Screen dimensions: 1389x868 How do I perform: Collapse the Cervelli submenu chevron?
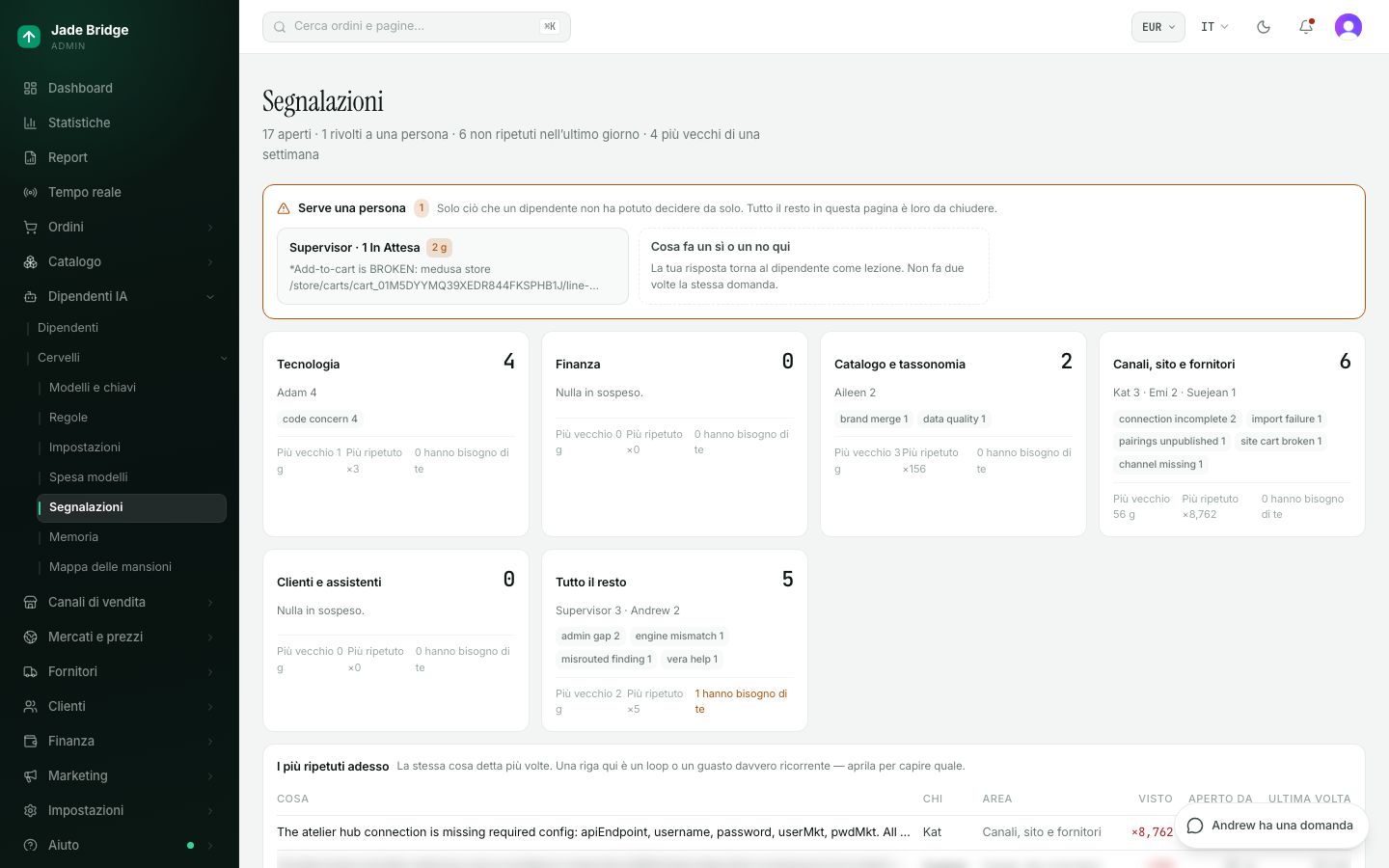[224, 358]
